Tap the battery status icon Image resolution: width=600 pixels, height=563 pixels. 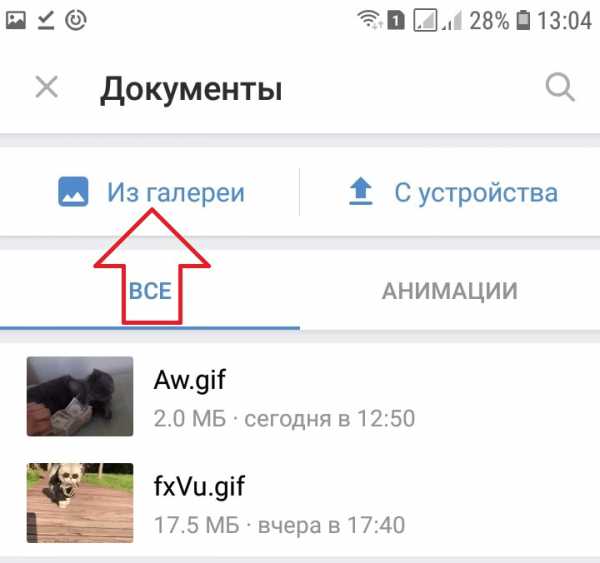[x=523, y=20]
